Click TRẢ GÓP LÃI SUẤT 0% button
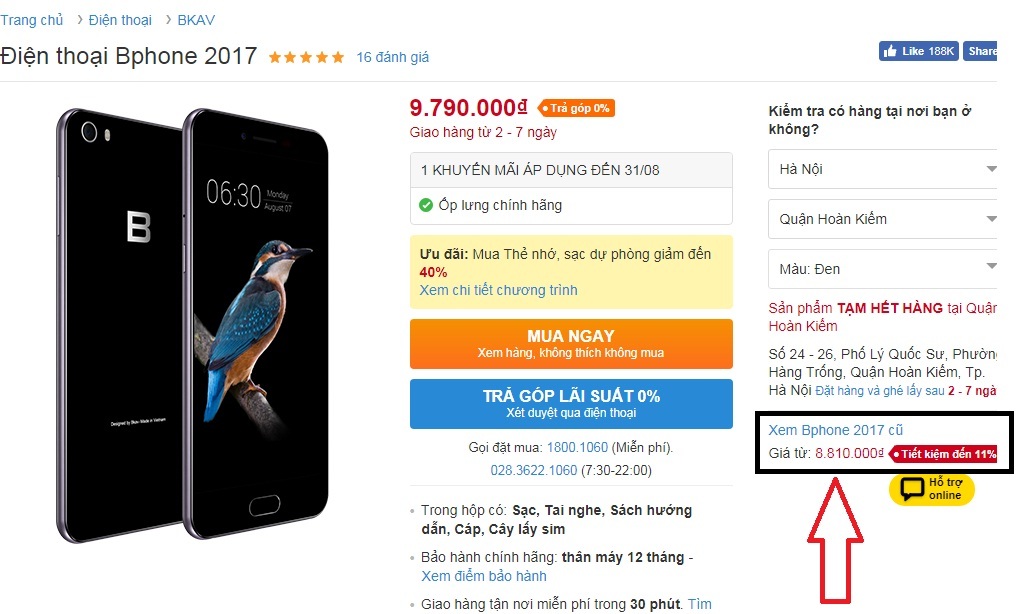 (571, 403)
